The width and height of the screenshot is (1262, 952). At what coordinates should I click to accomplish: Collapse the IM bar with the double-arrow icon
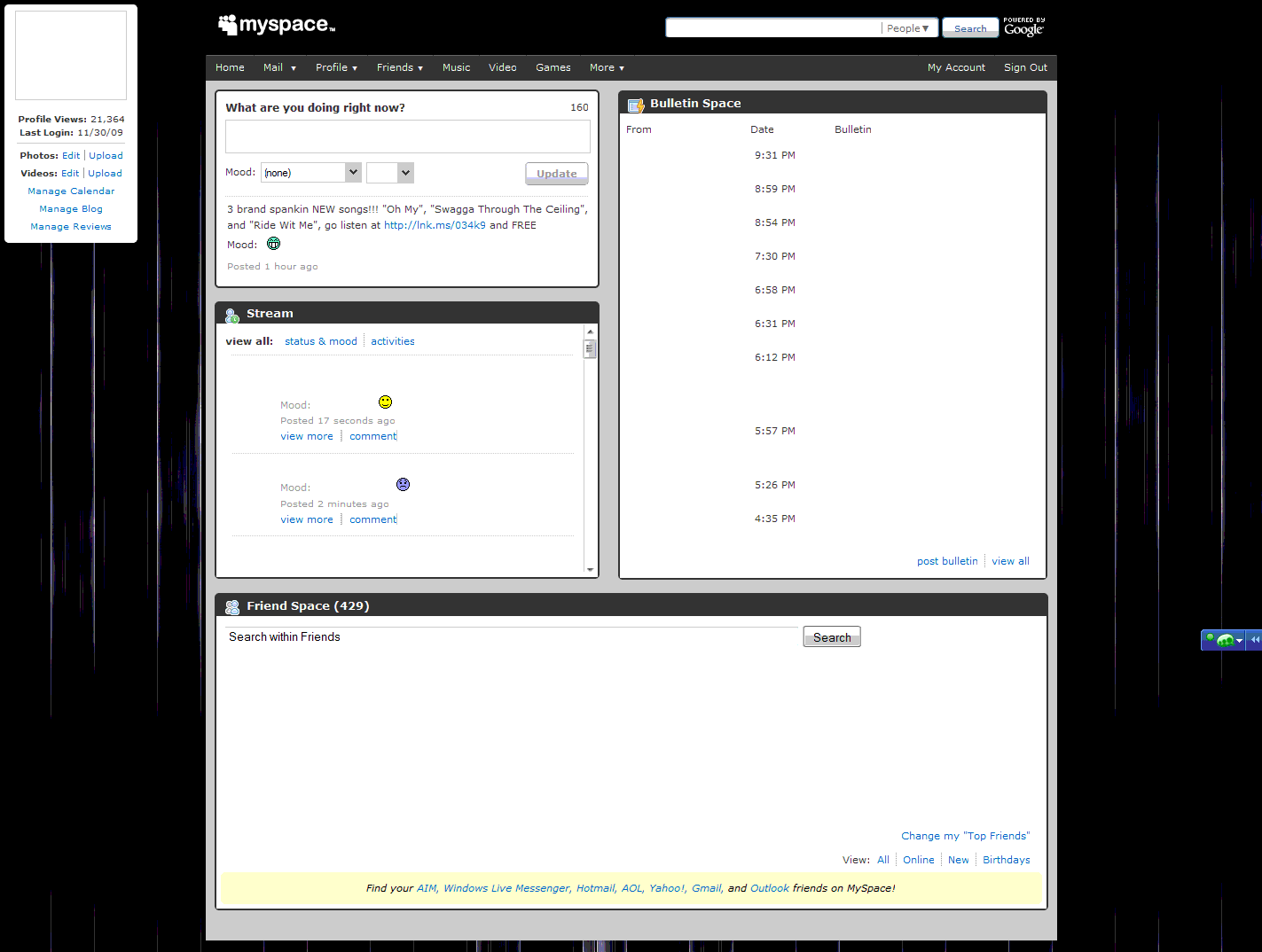(x=1255, y=639)
